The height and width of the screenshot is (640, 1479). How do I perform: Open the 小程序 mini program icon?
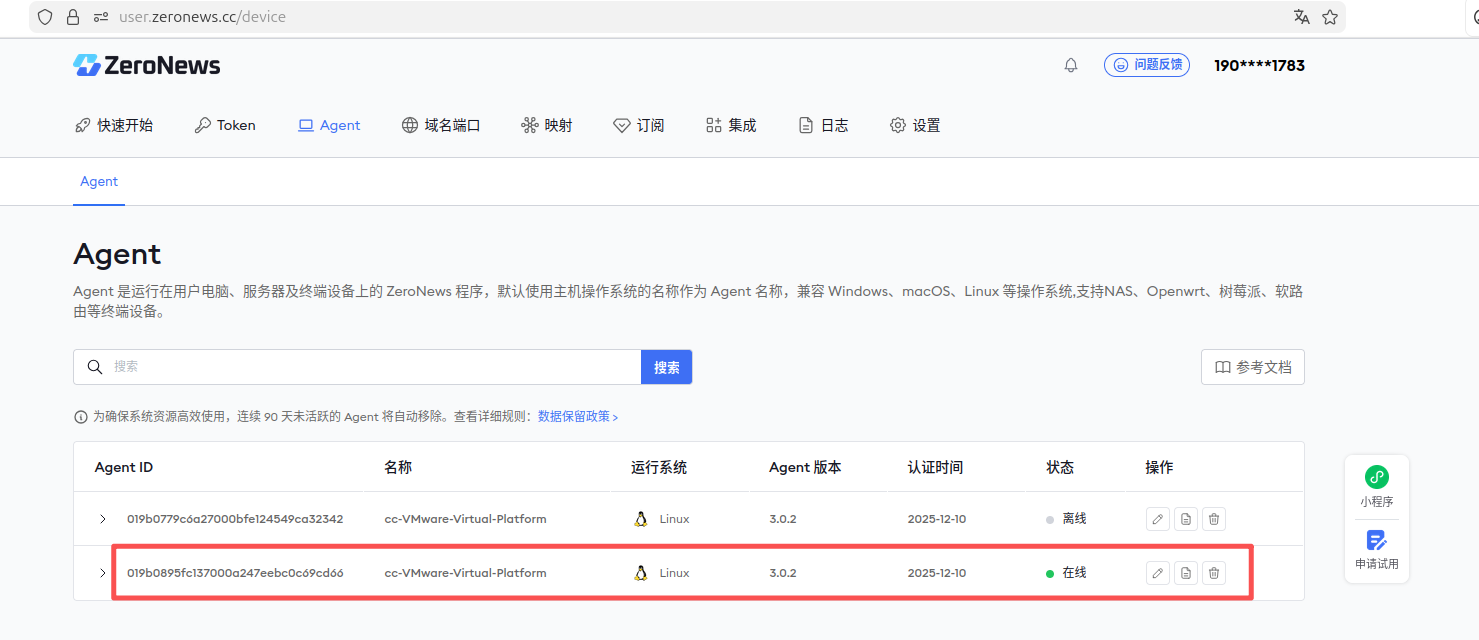pyautogui.click(x=1376, y=478)
